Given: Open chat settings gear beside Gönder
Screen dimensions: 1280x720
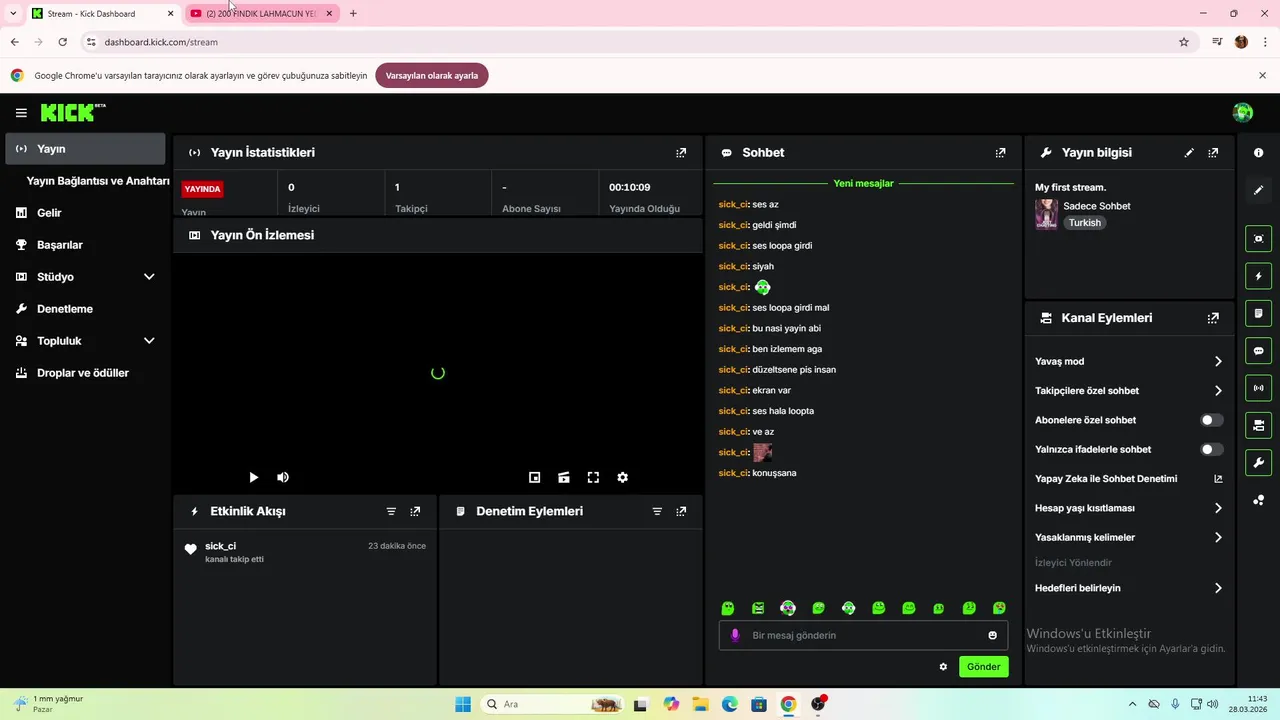Looking at the screenshot, I should [x=943, y=667].
